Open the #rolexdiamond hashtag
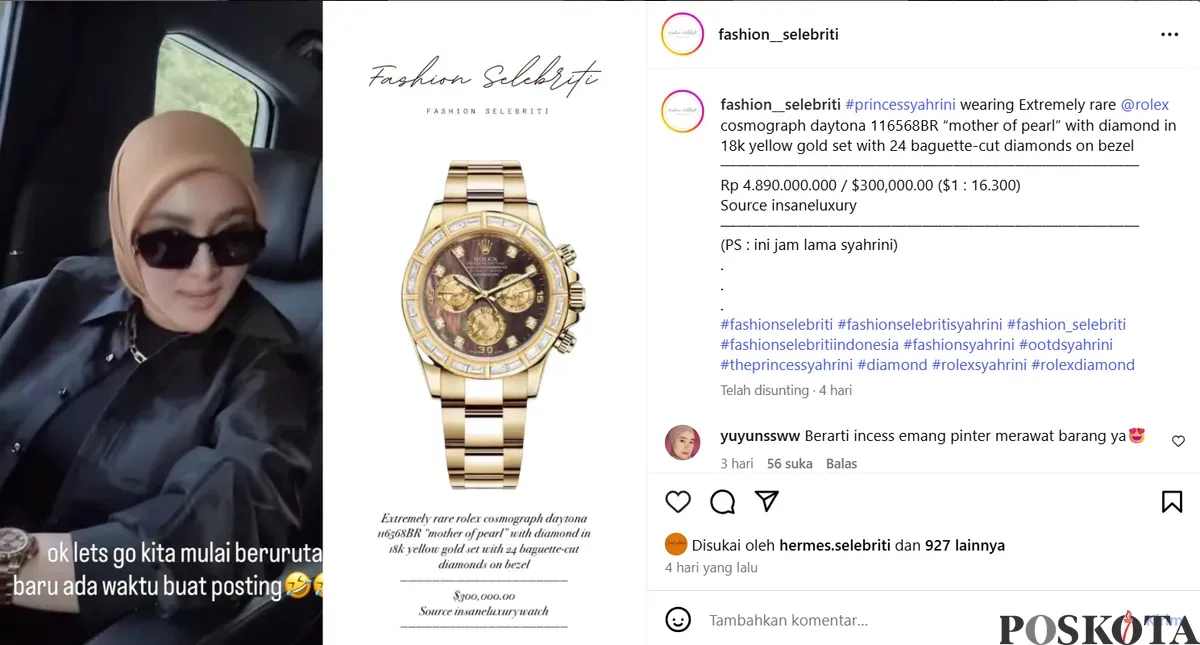This screenshot has width=1200, height=645. [1083, 365]
